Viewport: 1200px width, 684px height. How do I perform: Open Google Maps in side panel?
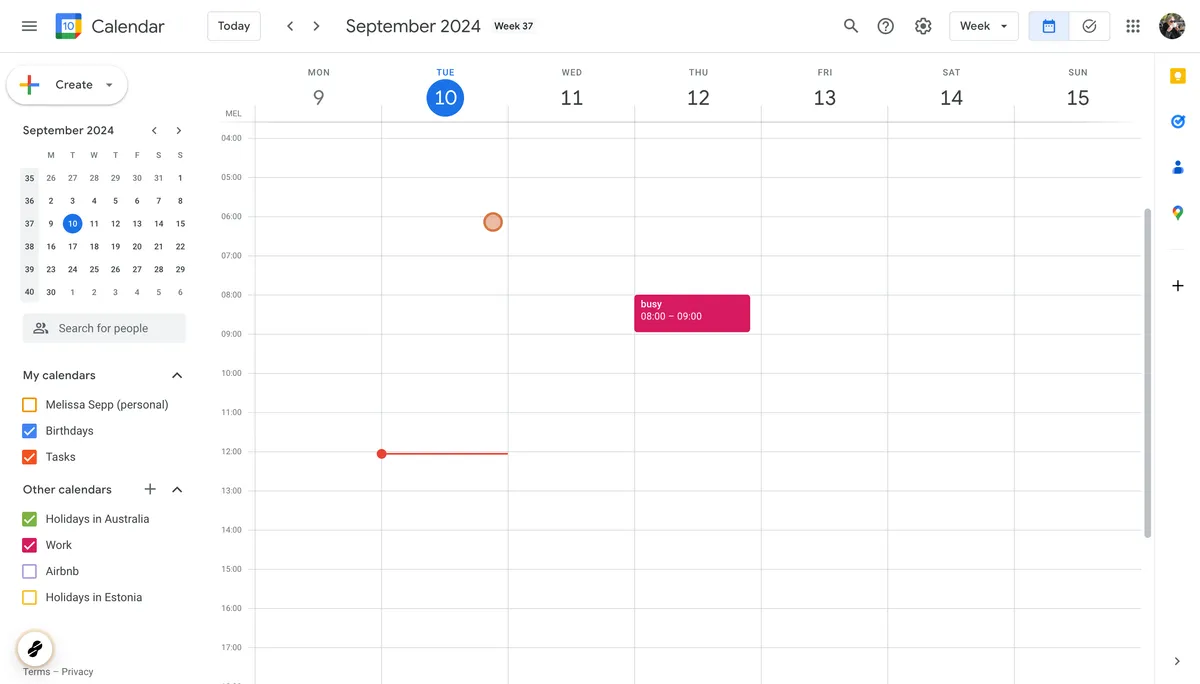coord(1178,213)
